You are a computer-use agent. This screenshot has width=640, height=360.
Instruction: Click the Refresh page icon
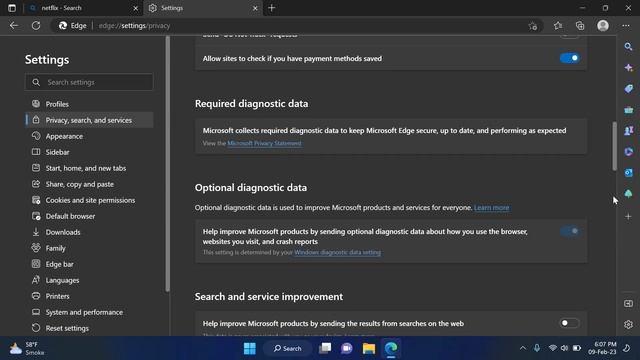(x=36, y=26)
